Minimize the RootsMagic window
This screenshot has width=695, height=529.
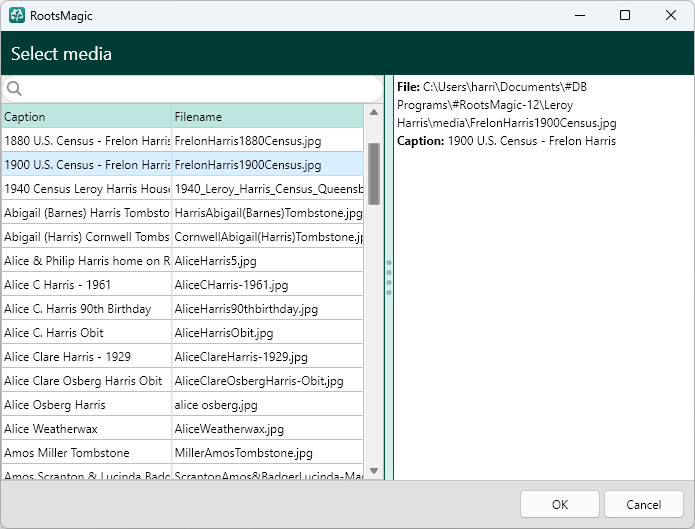click(x=580, y=15)
